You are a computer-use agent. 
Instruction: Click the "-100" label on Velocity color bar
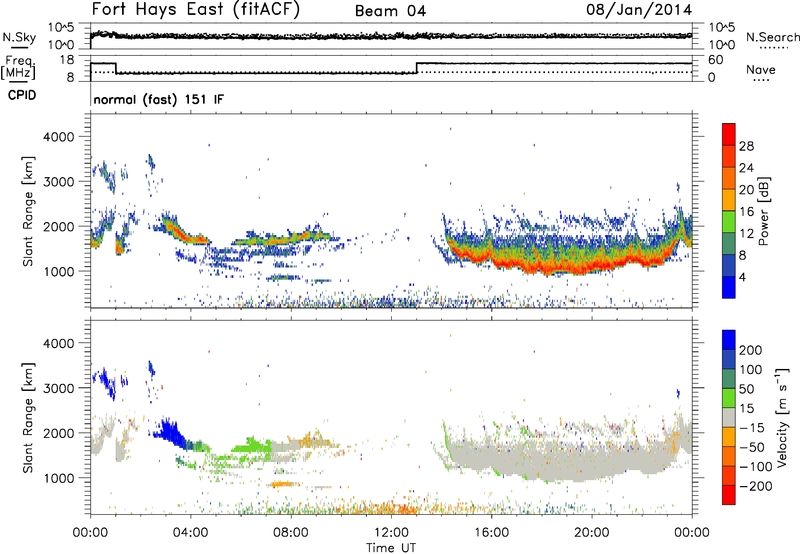pyautogui.click(x=756, y=467)
